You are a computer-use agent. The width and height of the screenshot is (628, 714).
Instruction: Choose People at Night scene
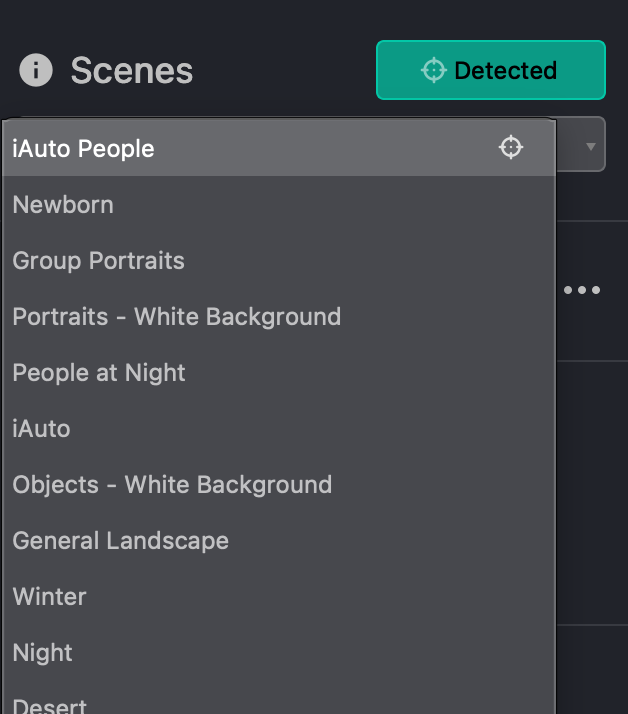[99, 373]
